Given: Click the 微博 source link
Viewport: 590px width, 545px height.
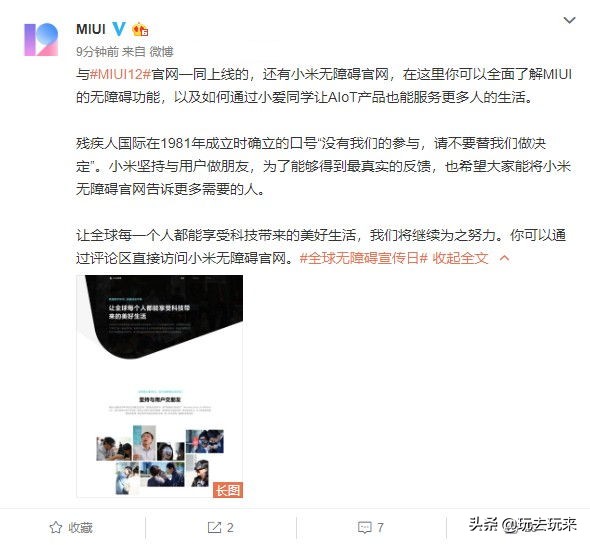Looking at the screenshot, I should click(x=161, y=52).
